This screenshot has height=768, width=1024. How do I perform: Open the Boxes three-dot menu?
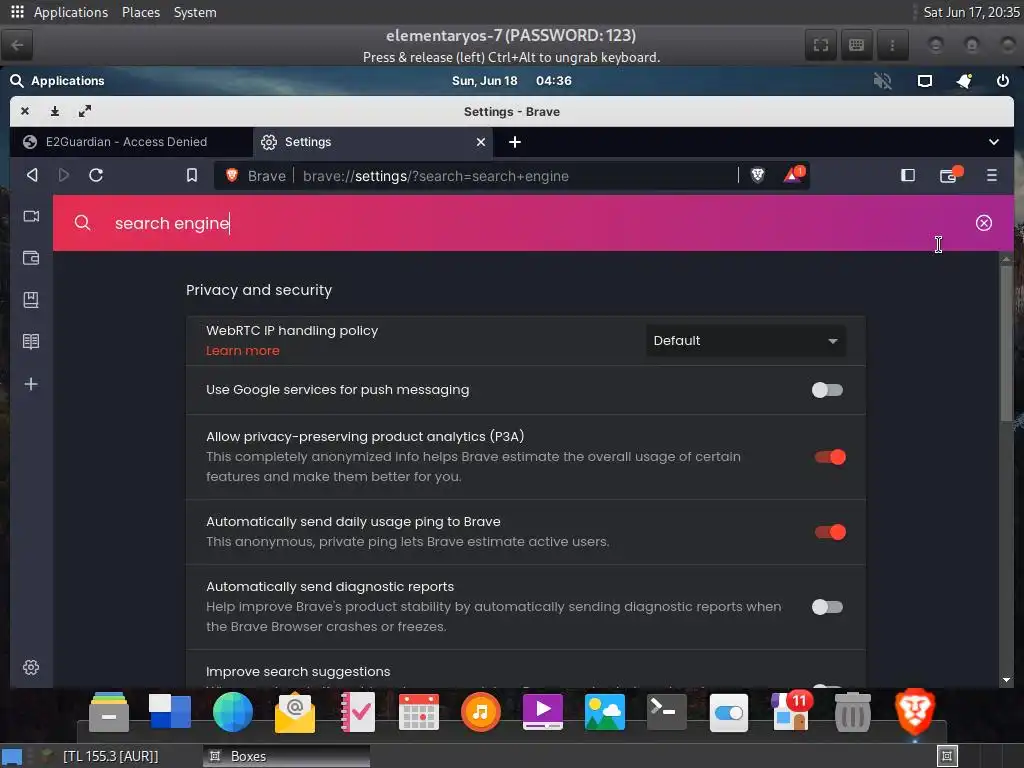(x=892, y=45)
